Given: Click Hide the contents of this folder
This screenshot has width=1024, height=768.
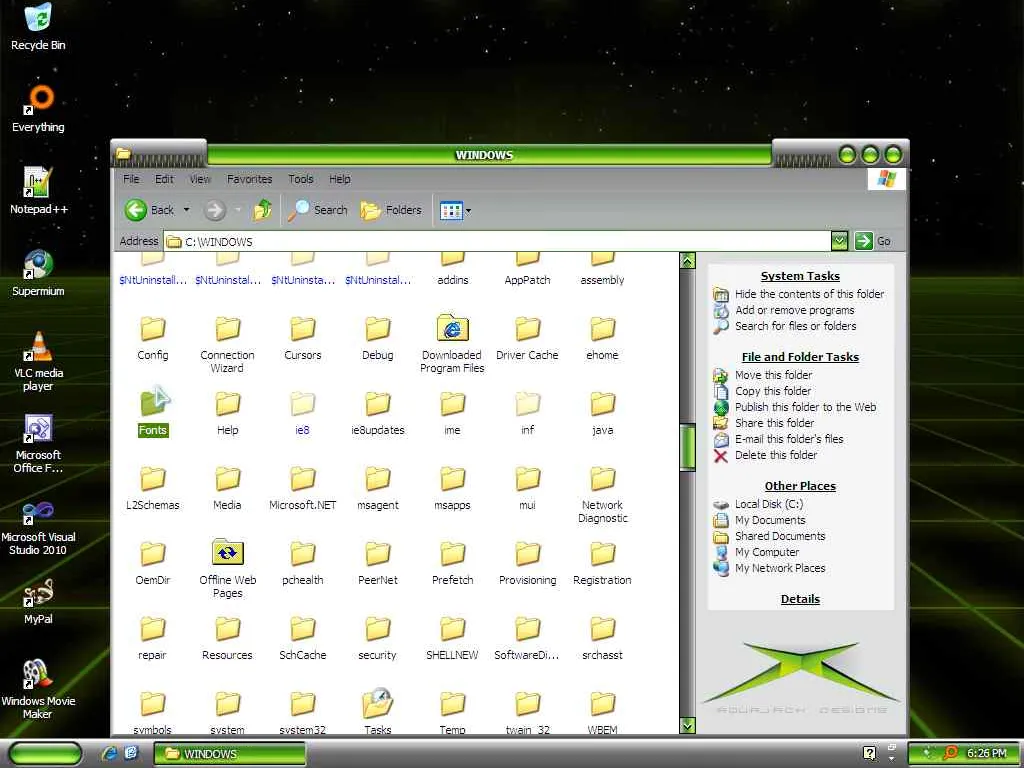Looking at the screenshot, I should coord(809,294).
